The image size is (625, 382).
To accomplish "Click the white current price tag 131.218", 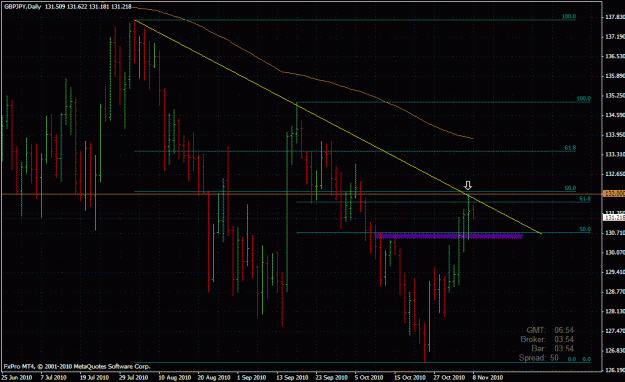I will (614, 218).
